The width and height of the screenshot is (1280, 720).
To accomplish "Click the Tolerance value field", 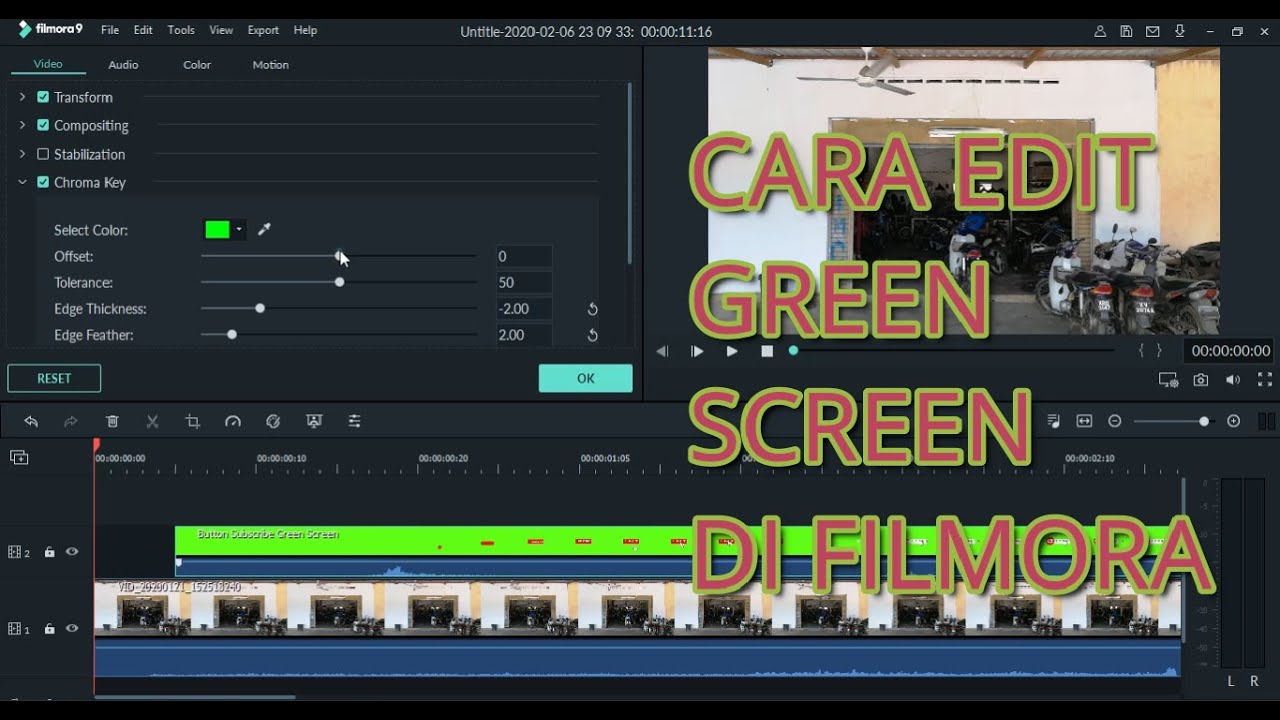I will click(x=524, y=282).
